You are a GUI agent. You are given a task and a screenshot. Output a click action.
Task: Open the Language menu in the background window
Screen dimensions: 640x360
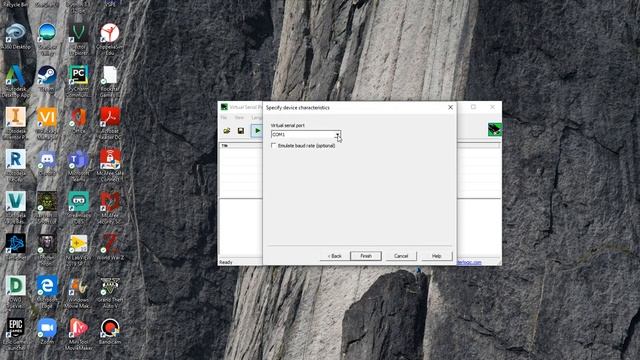(257, 118)
